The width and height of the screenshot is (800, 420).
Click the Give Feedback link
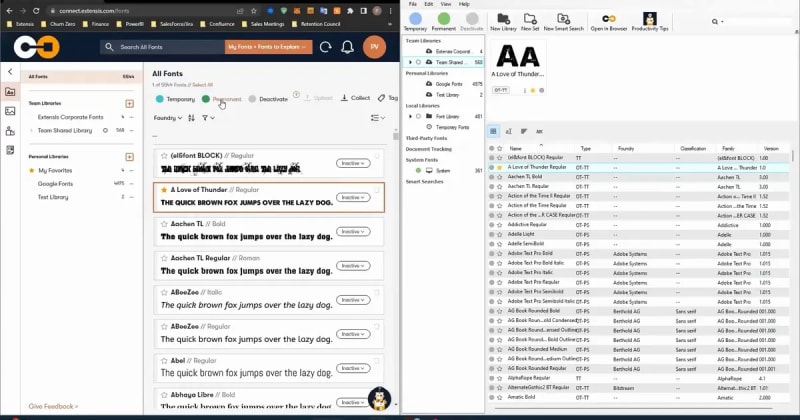tap(53, 407)
